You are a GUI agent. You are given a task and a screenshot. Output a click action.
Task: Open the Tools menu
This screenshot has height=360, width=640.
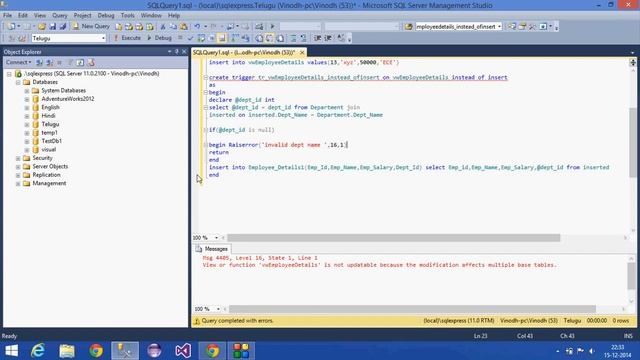128,16
